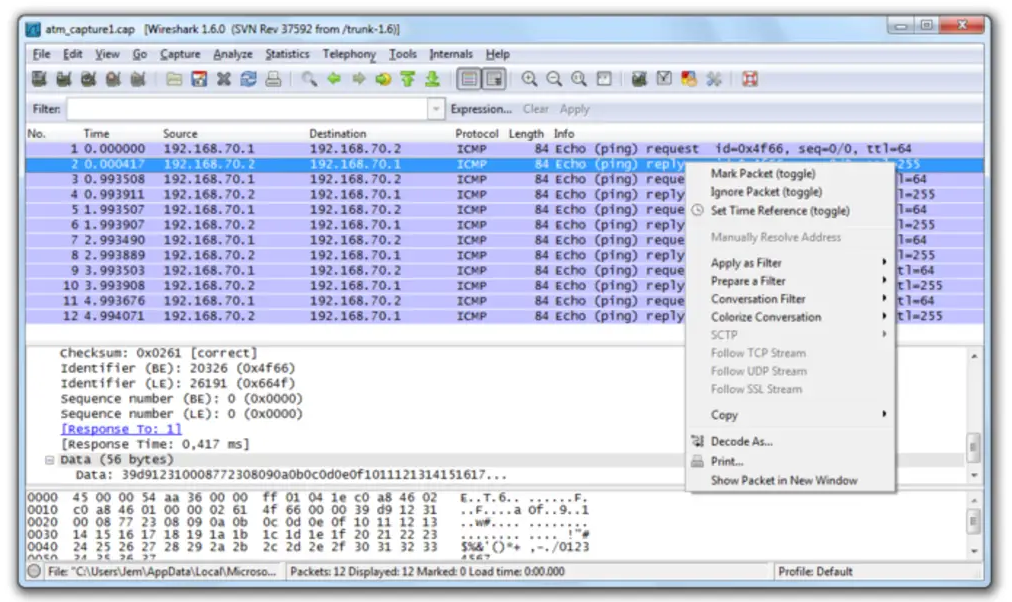The image size is (1012, 602).
Task: Open the Capture Filters dialog icon
Action: [639, 79]
